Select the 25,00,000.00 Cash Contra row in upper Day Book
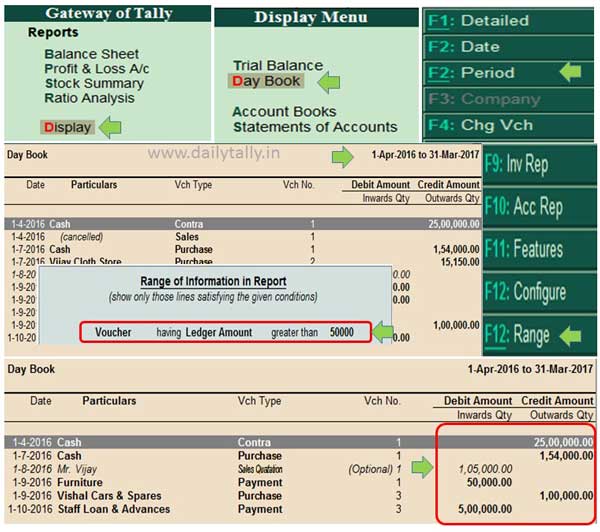This screenshot has height=532, width=600. coord(243,224)
